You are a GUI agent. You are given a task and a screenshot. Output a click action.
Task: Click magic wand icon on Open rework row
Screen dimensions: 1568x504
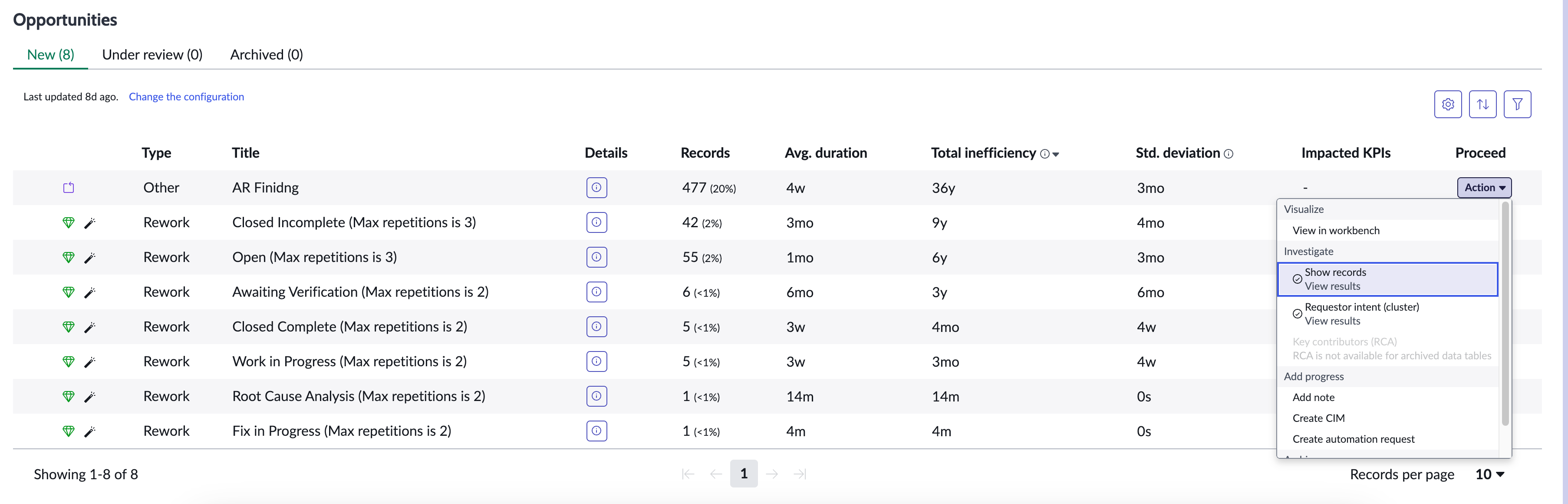pos(89,258)
